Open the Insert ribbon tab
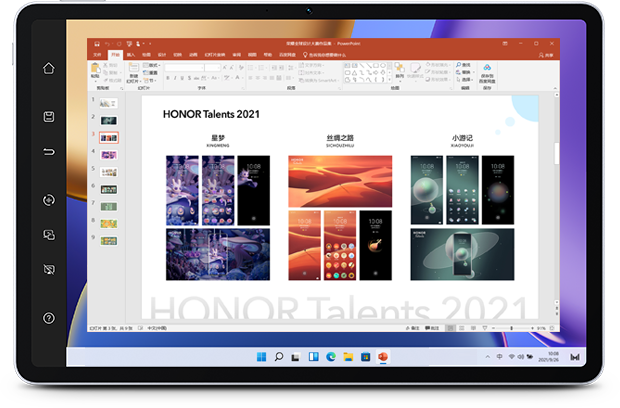Screen dimensions: 620x408 tap(131, 55)
